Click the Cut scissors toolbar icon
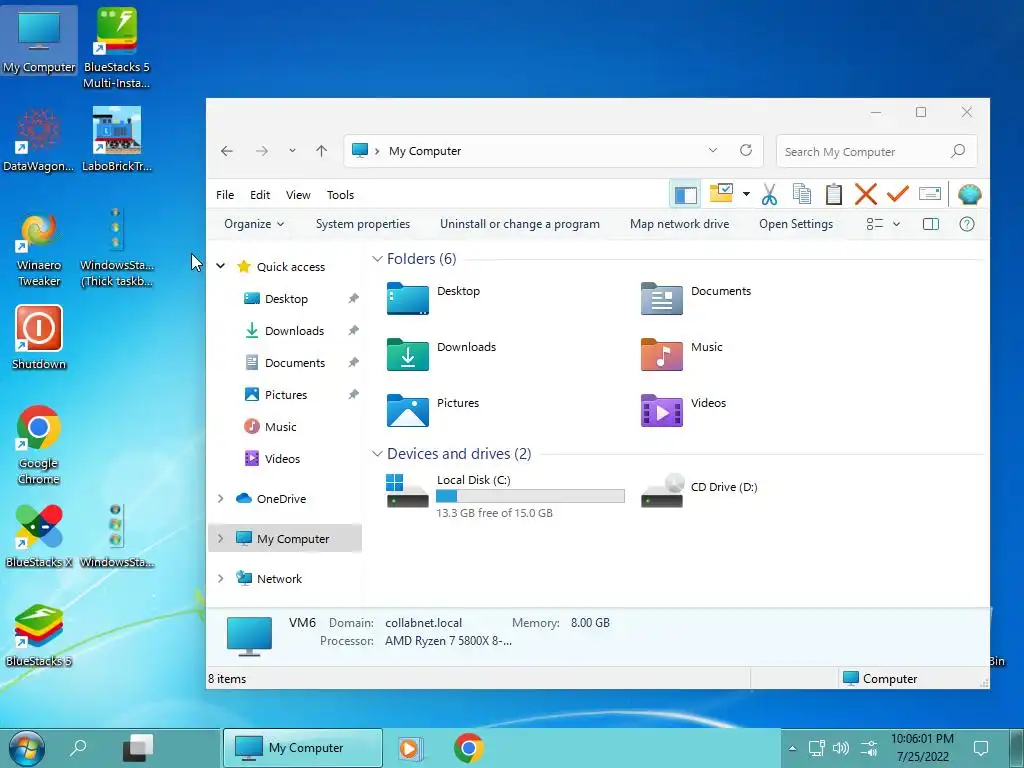 click(x=769, y=195)
